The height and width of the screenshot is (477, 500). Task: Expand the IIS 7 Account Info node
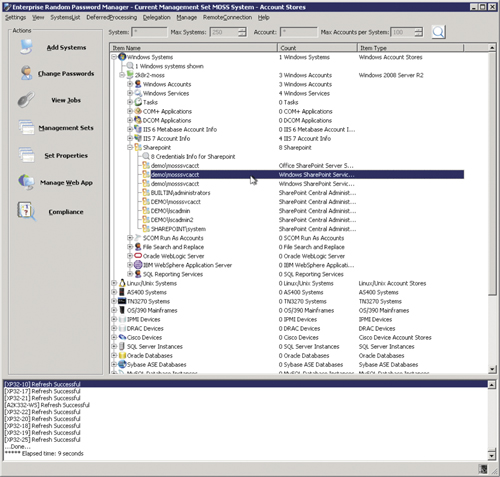(x=130, y=138)
